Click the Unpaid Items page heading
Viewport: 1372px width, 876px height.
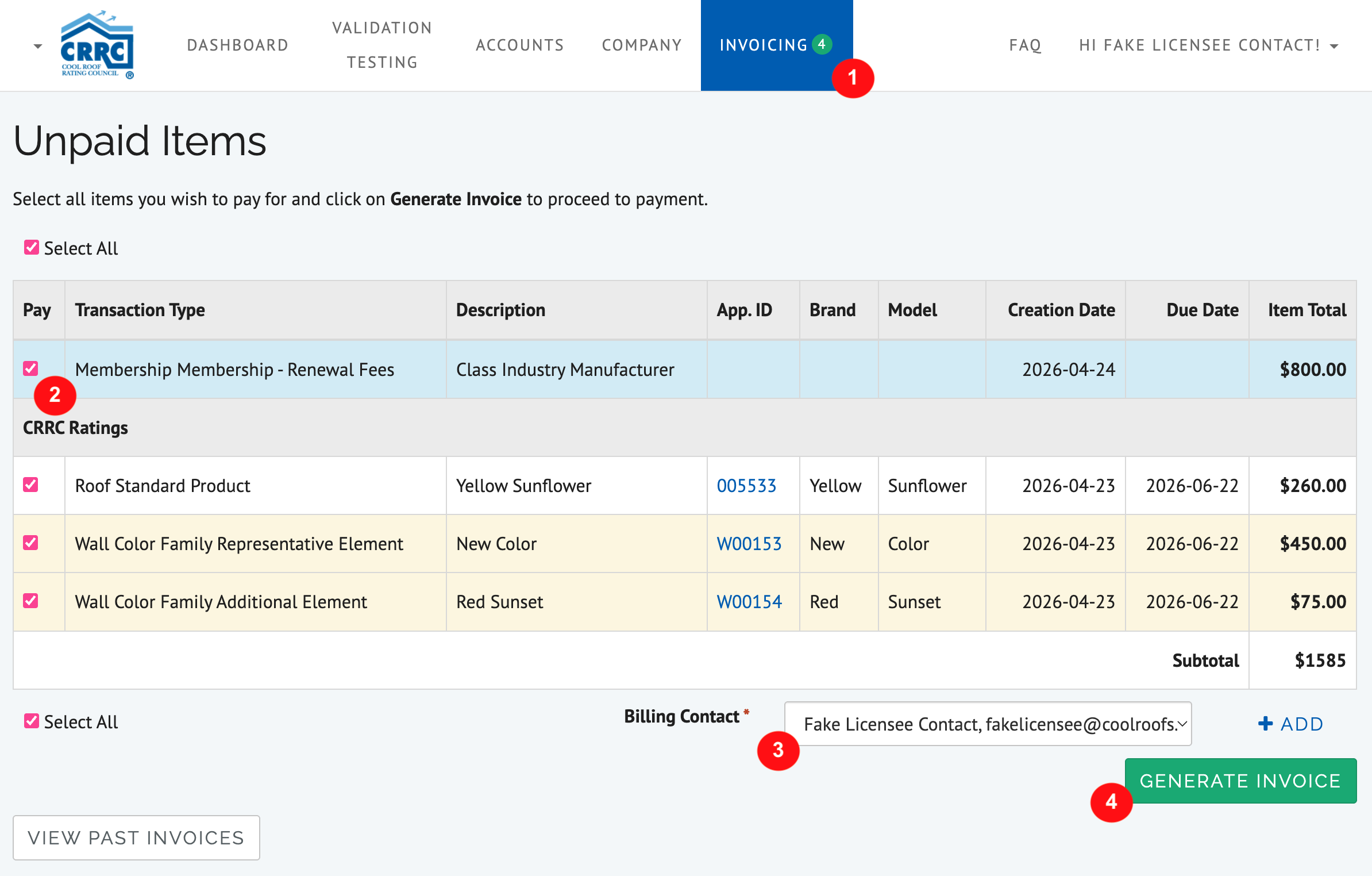140,141
